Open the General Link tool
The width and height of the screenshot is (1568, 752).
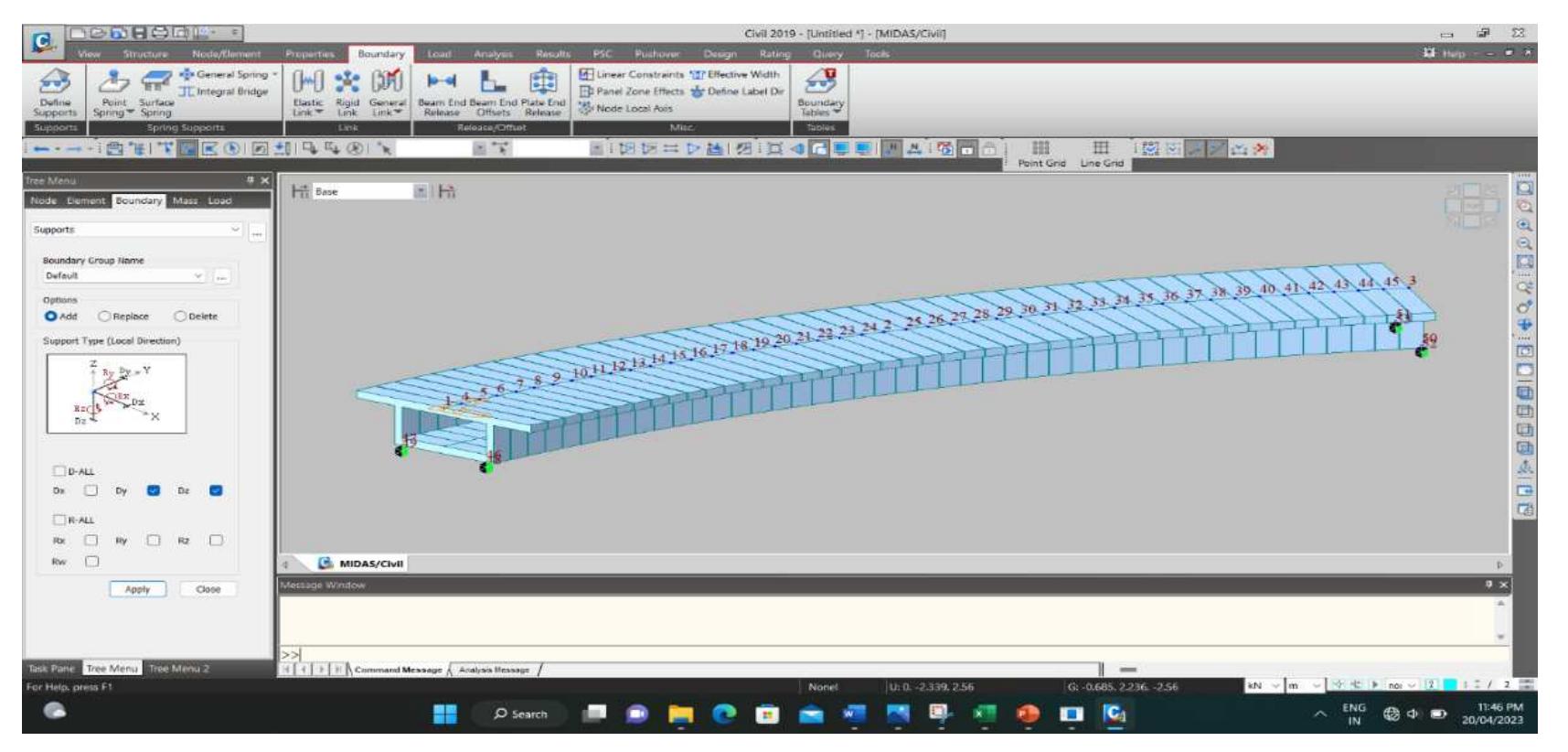(x=387, y=94)
